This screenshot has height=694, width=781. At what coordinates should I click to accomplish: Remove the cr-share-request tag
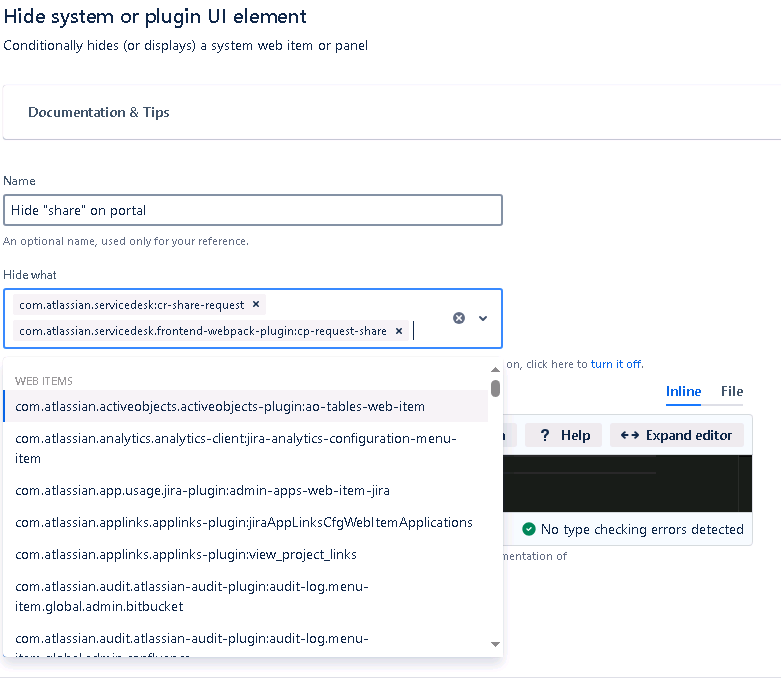pos(256,304)
